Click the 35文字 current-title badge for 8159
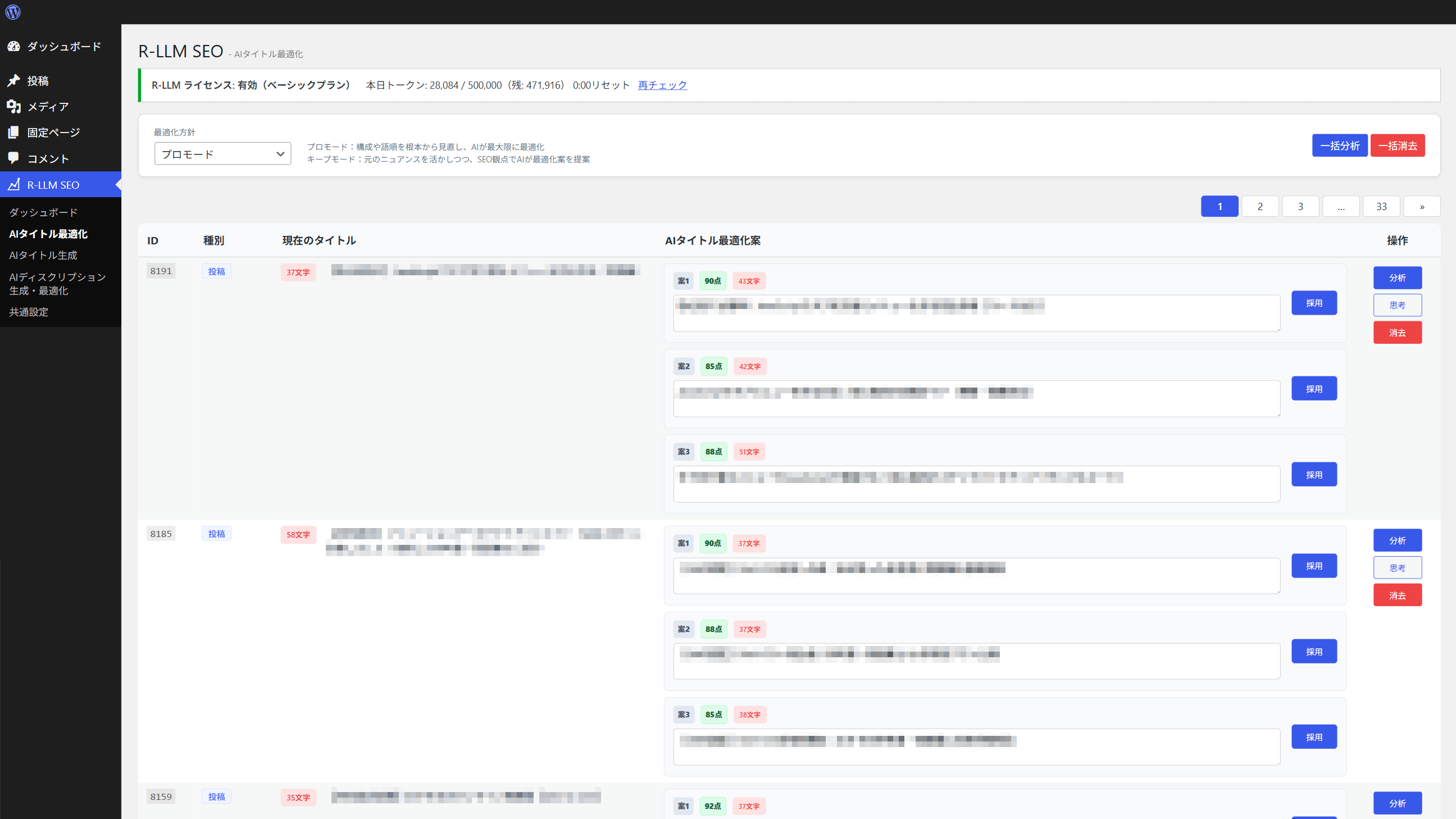The width and height of the screenshot is (1456, 819). (x=298, y=798)
